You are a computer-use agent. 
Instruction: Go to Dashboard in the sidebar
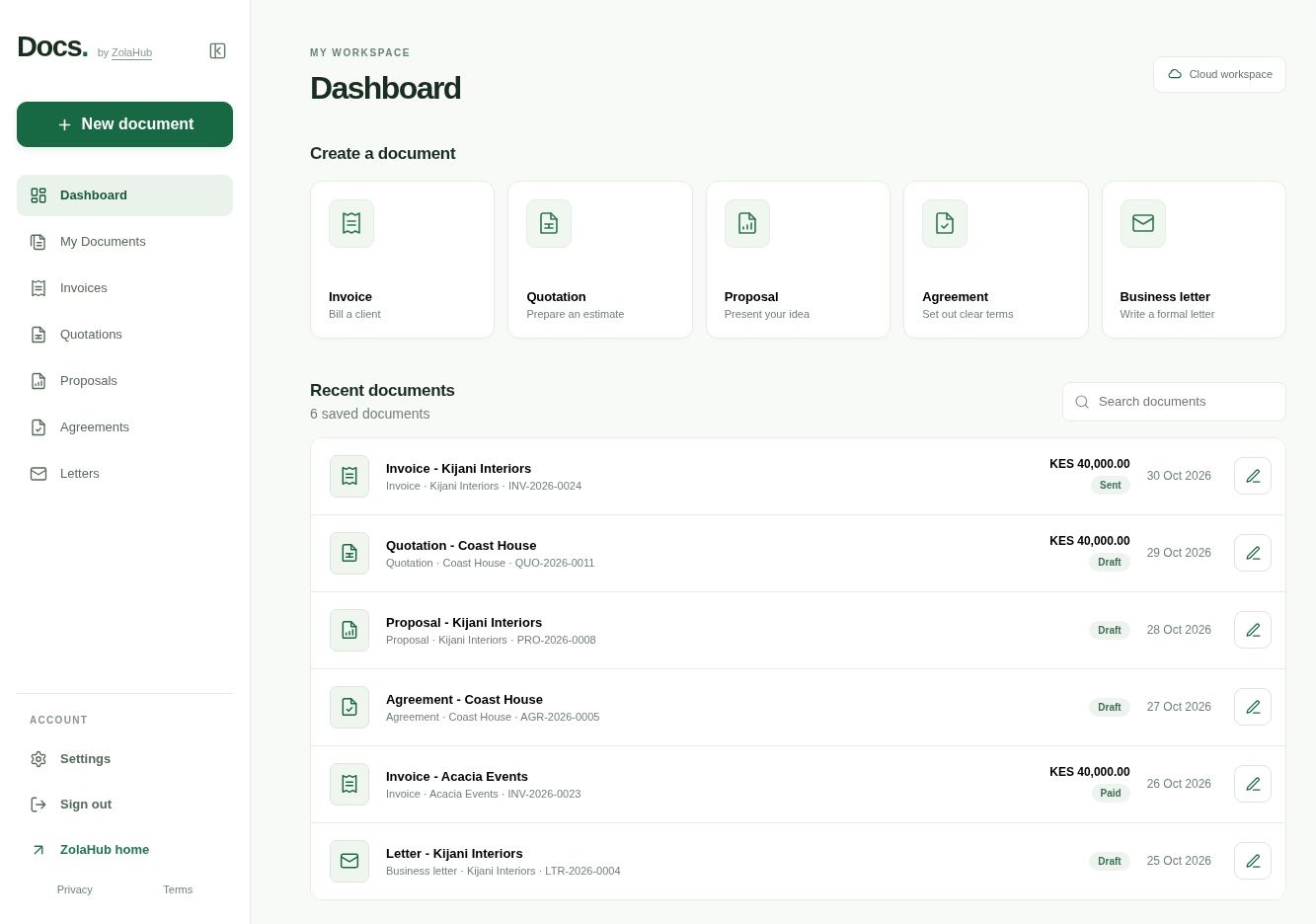pos(124,195)
